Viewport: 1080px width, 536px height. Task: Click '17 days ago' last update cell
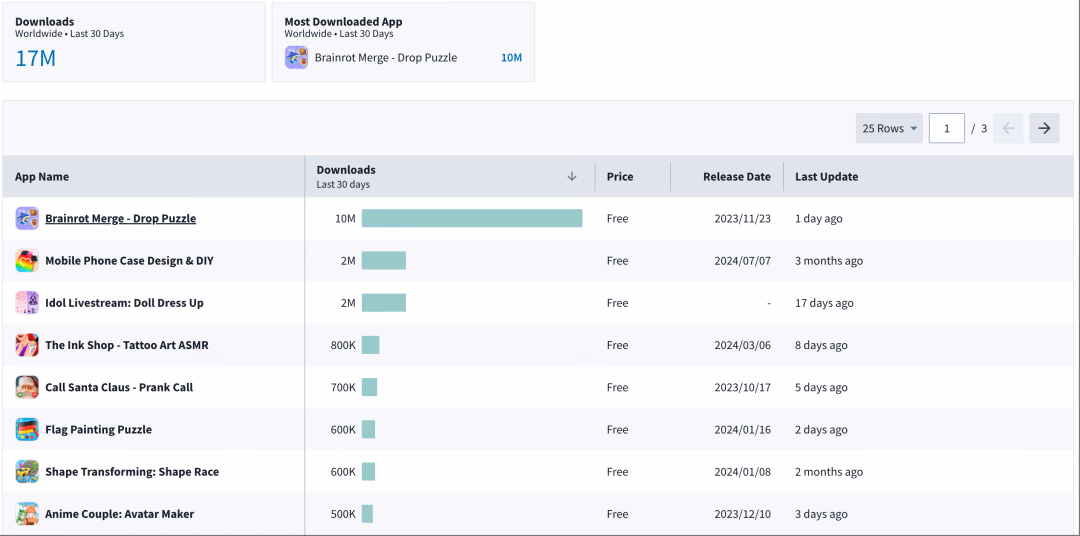(824, 303)
